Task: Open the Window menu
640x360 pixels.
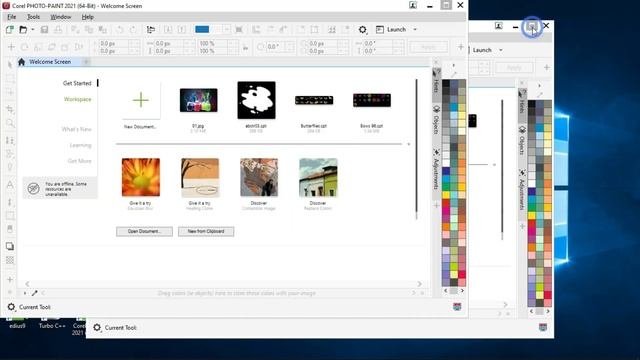Action: (x=60, y=17)
